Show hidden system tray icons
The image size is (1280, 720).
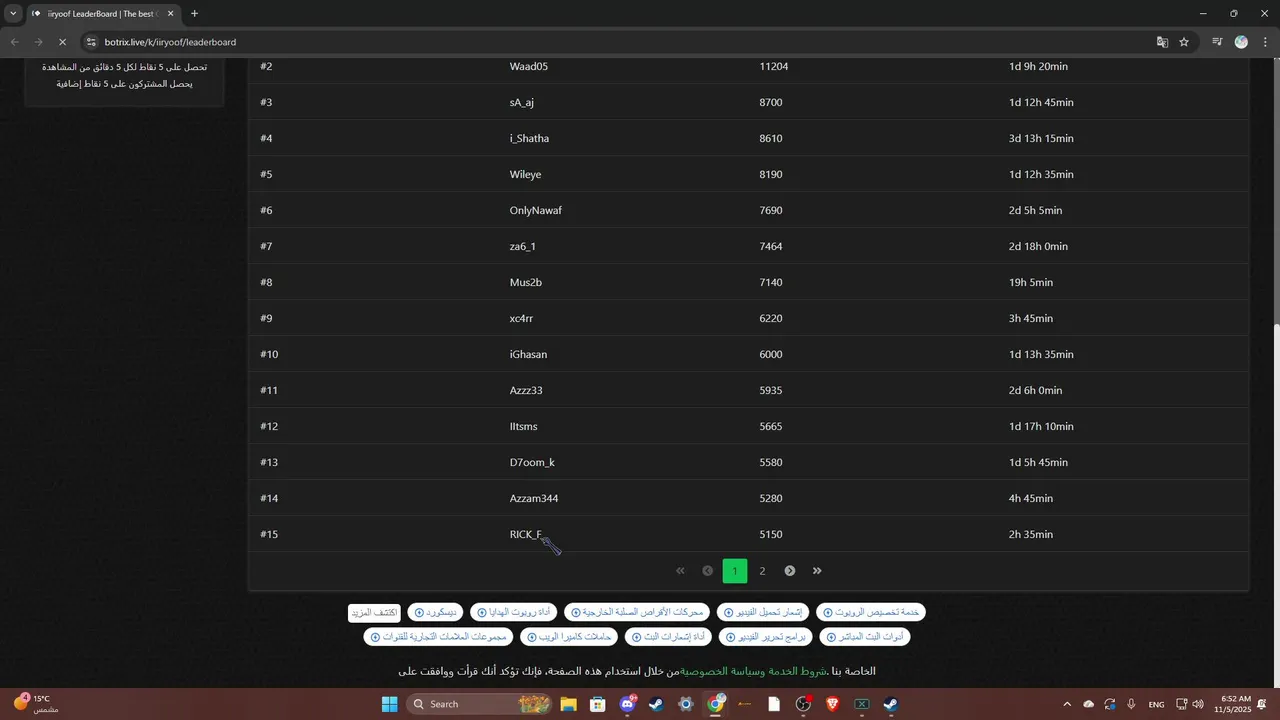[x=1067, y=704]
